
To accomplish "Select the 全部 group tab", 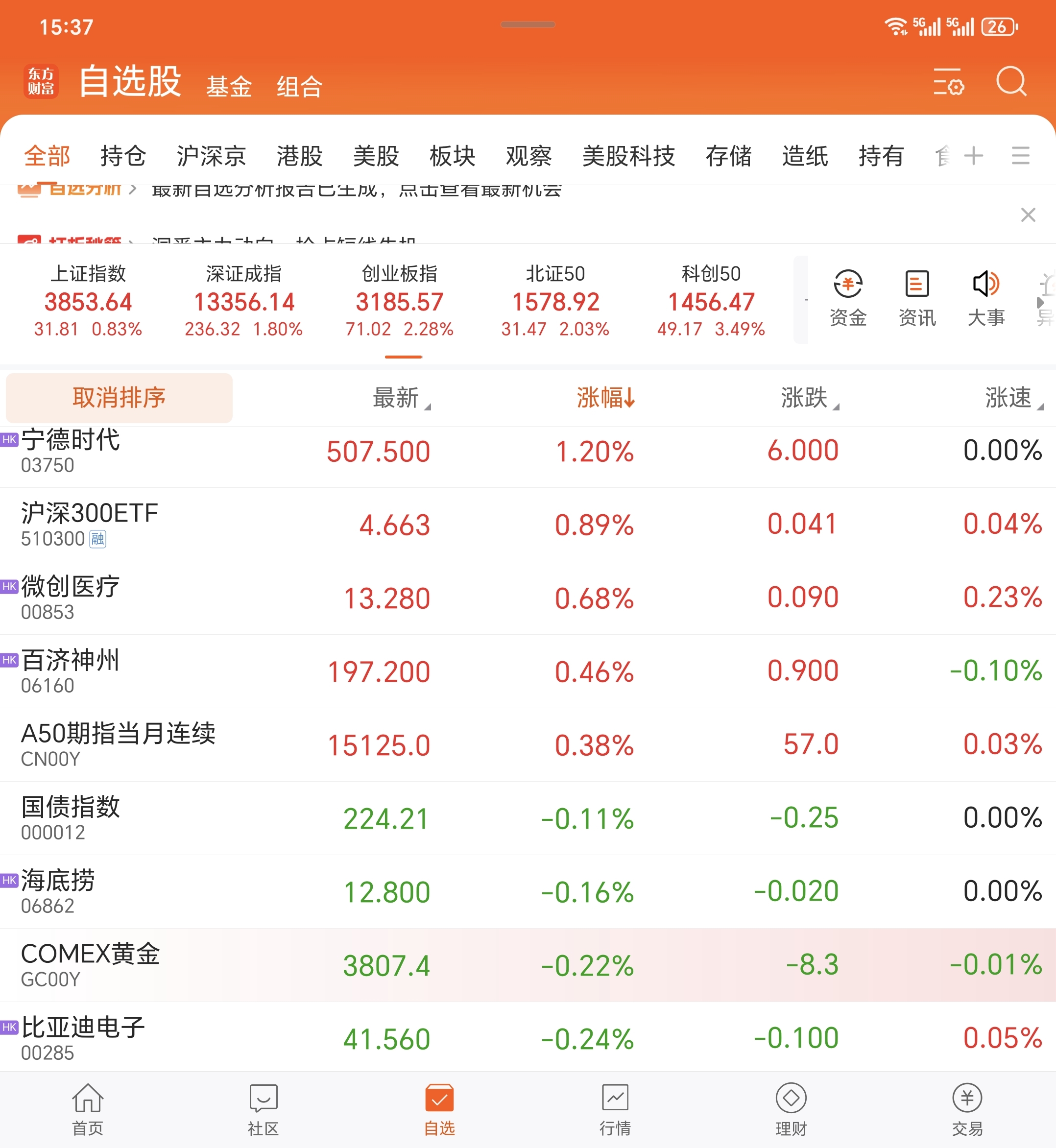I will [x=47, y=155].
